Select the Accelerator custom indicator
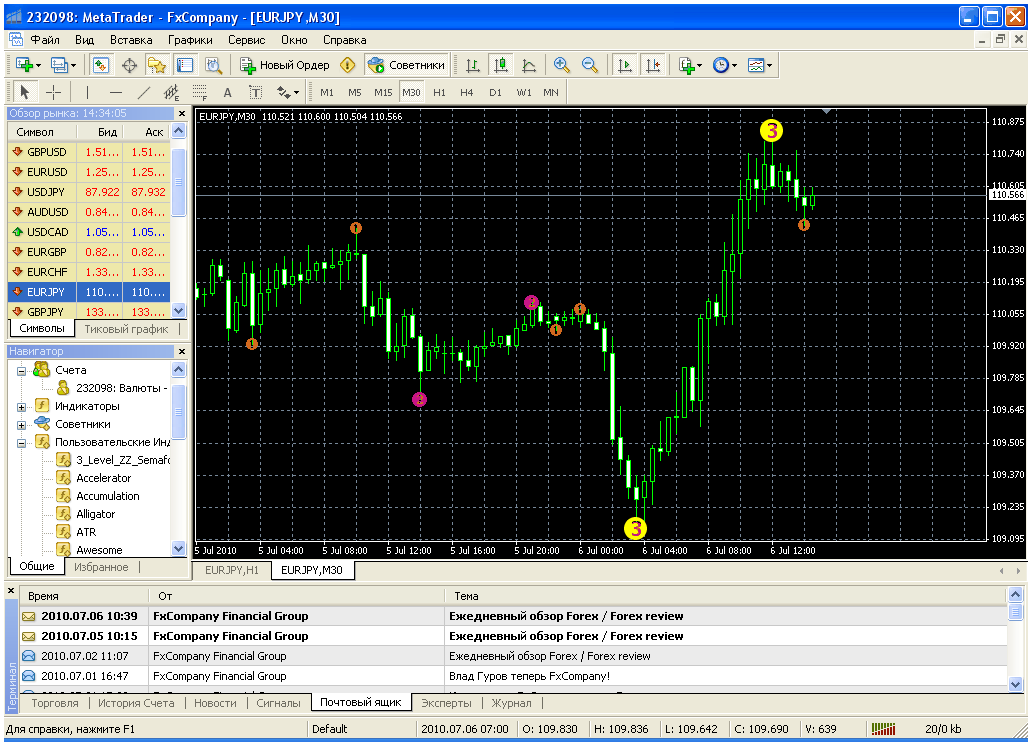Image resolution: width=1032 pixels, height=742 pixels. 103,478
